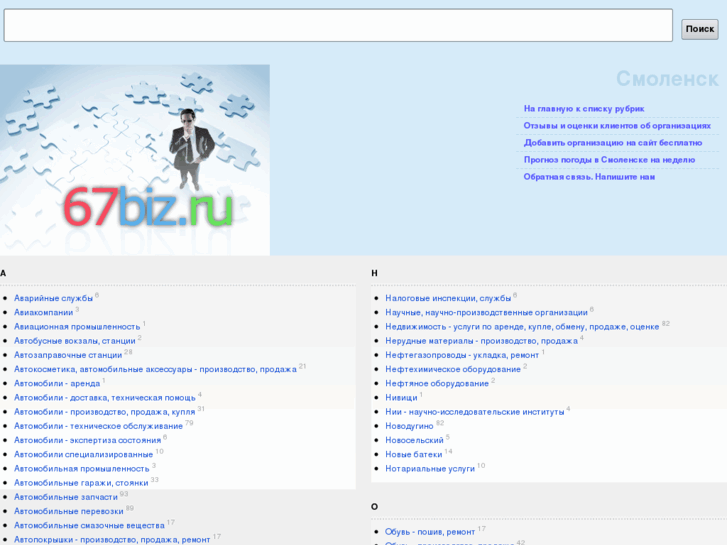Open Нотариальные услуги

(x=430, y=469)
